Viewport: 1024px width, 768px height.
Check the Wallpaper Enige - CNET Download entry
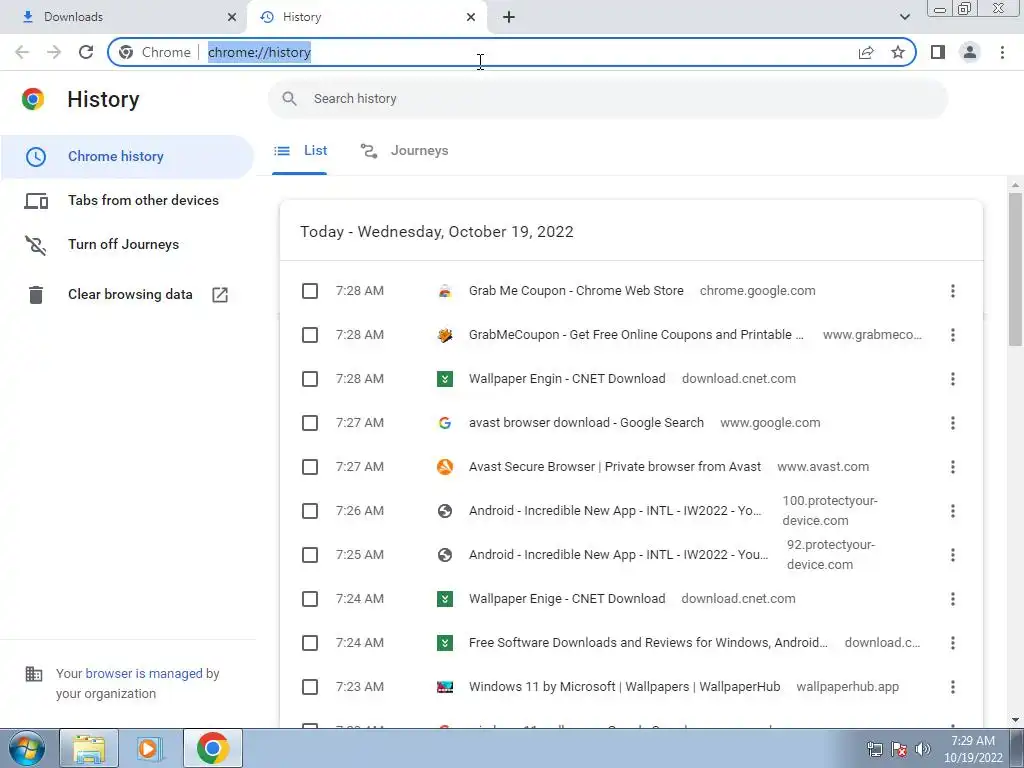(310, 599)
